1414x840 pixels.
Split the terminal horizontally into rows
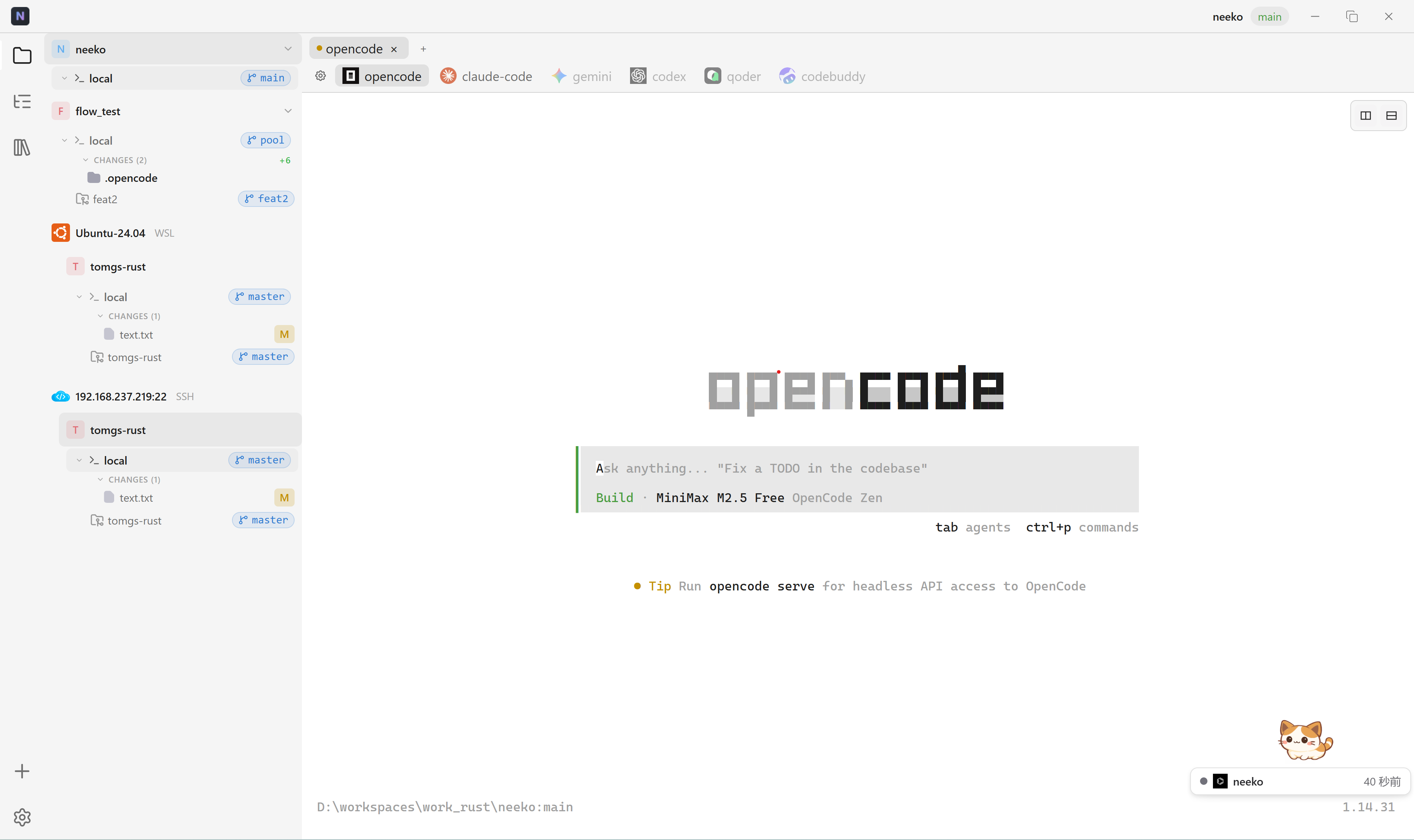pyautogui.click(x=1392, y=116)
